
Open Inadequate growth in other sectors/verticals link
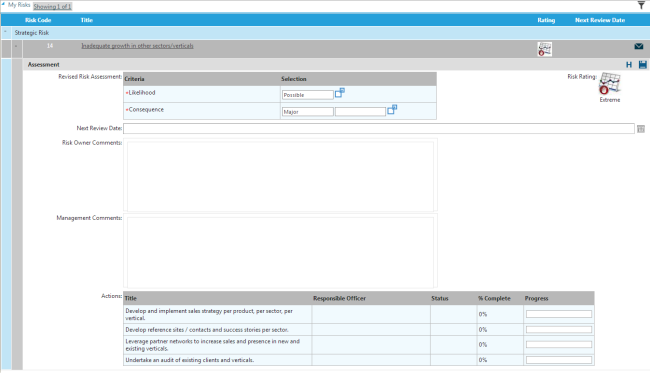(x=137, y=46)
